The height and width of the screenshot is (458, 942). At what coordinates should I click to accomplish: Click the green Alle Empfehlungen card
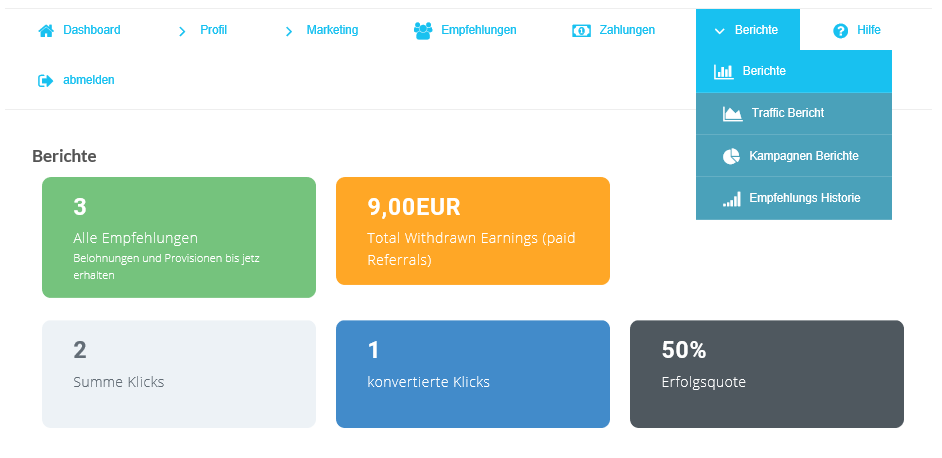click(179, 237)
